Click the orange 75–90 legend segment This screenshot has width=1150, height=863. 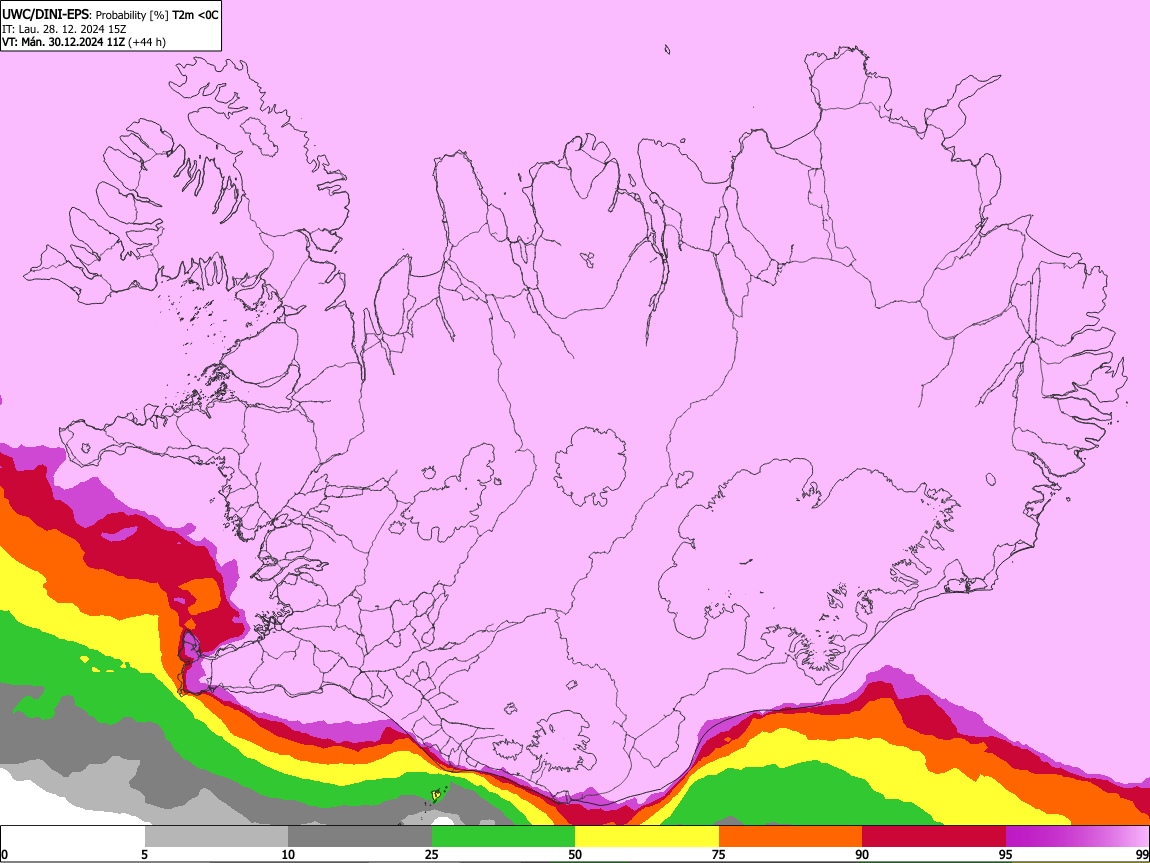790,837
